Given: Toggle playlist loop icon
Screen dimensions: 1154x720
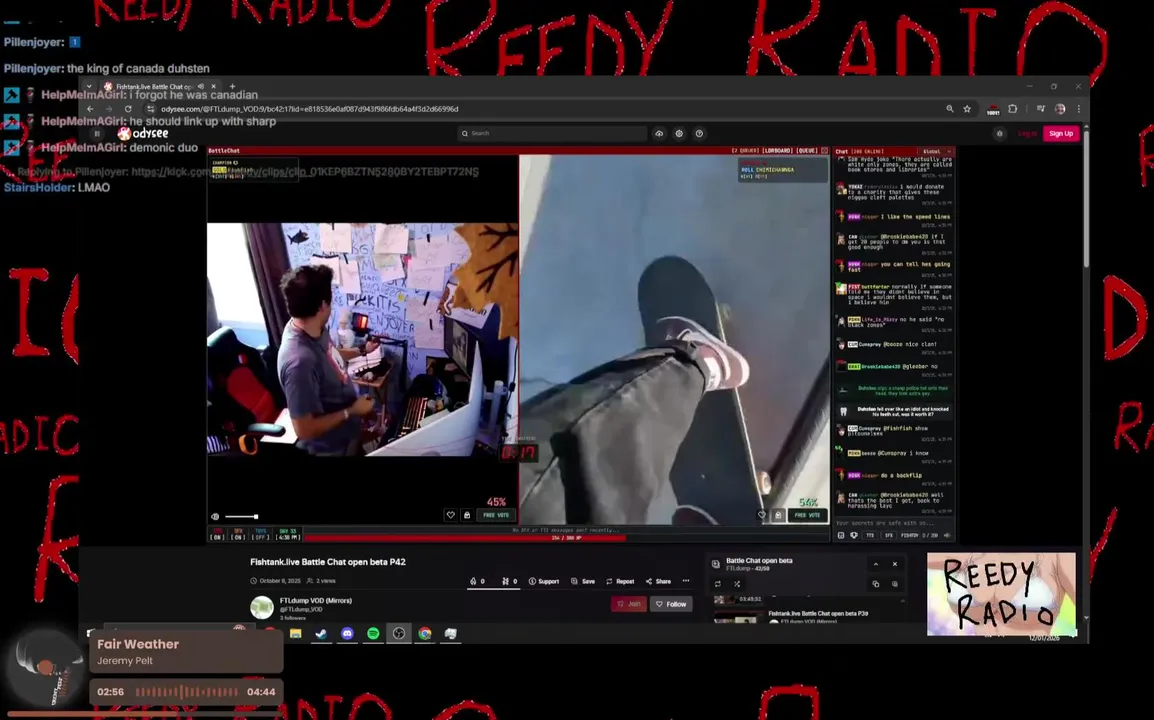Looking at the screenshot, I should coord(718,584).
